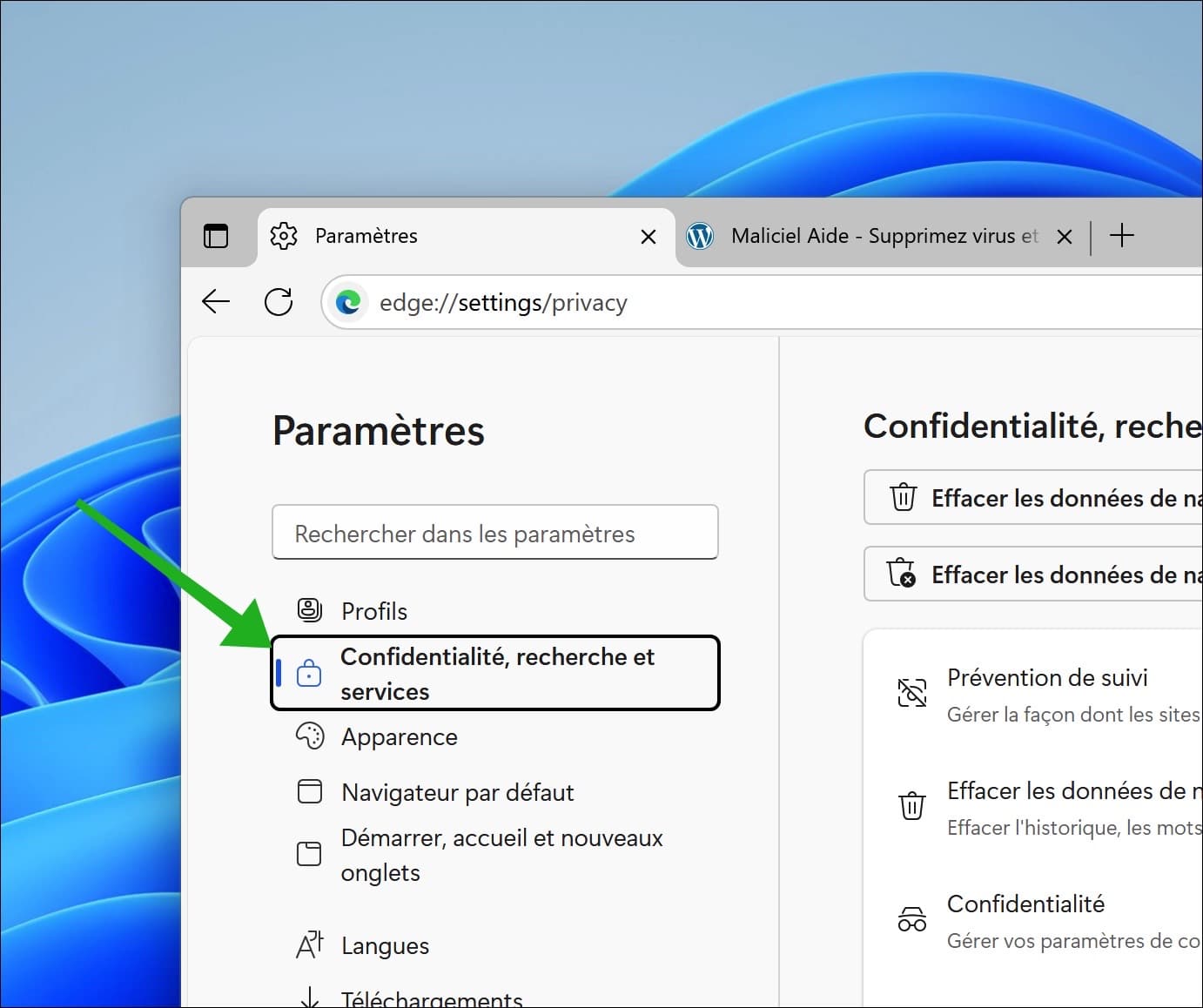The height and width of the screenshot is (1008, 1203).
Task: Click the Démarrer, accueil et nouveaux onglets icon
Action: coord(309,854)
